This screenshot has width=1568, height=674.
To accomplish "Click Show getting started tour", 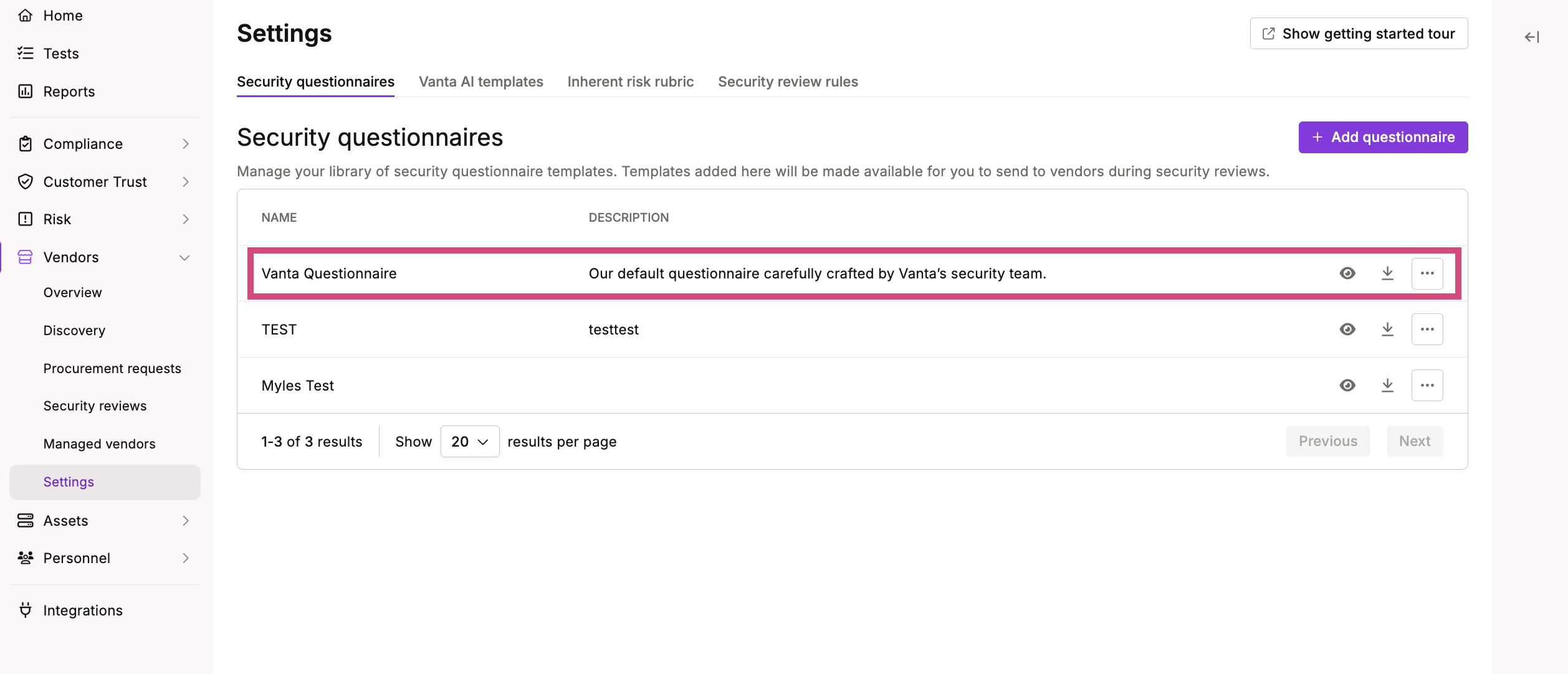I will [x=1359, y=34].
